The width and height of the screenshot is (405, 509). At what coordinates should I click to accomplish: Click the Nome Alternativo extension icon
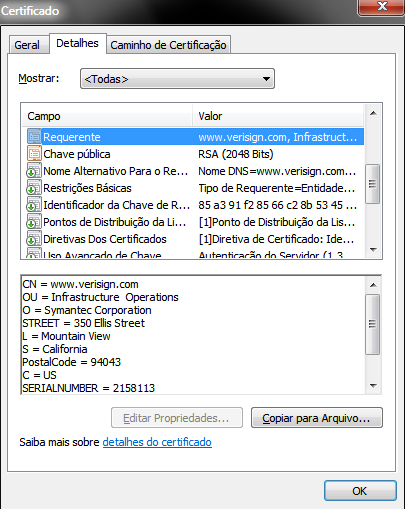coord(34,171)
